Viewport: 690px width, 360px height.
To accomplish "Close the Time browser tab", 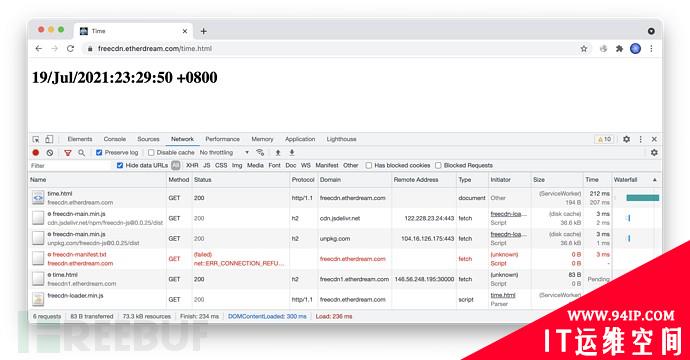I will pyautogui.click(x=185, y=31).
